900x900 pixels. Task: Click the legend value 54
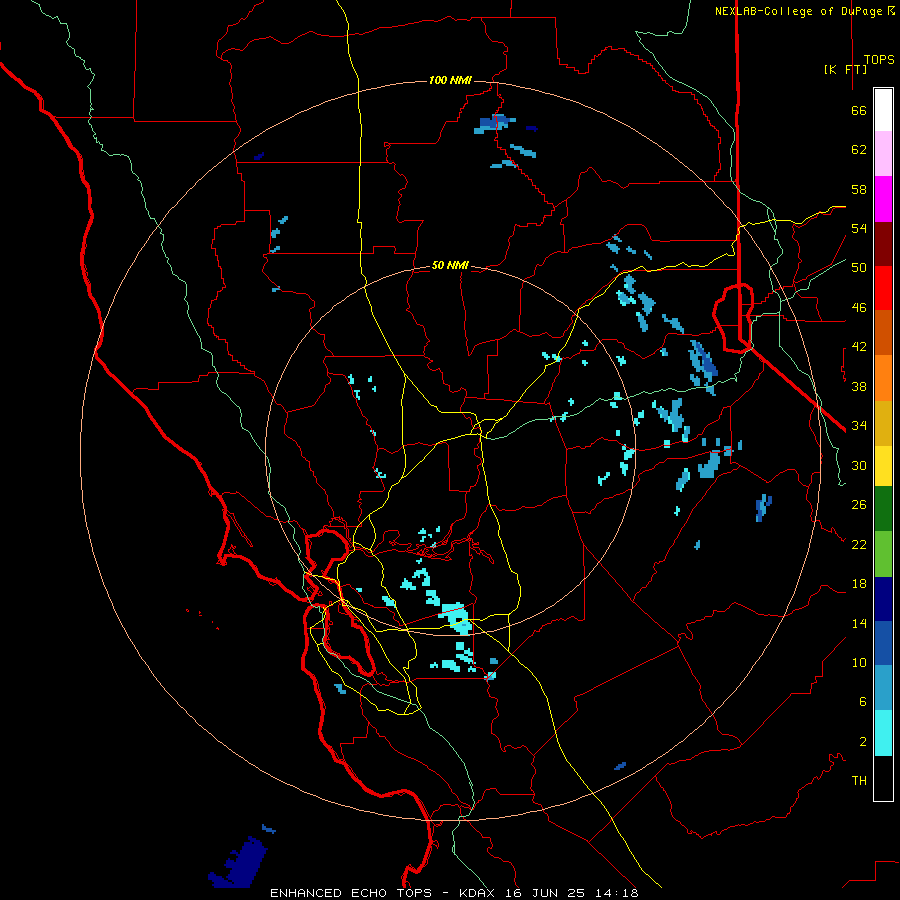pos(859,228)
